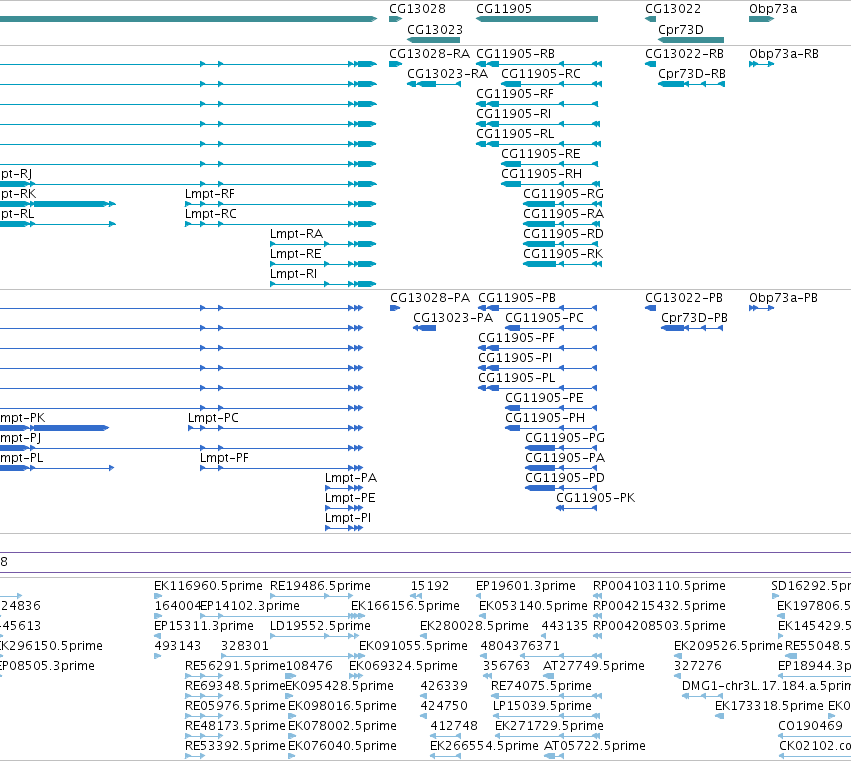Select EST EP19601.3prime
The height and width of the screenshot is (761, 851).
tap(526, 586)
